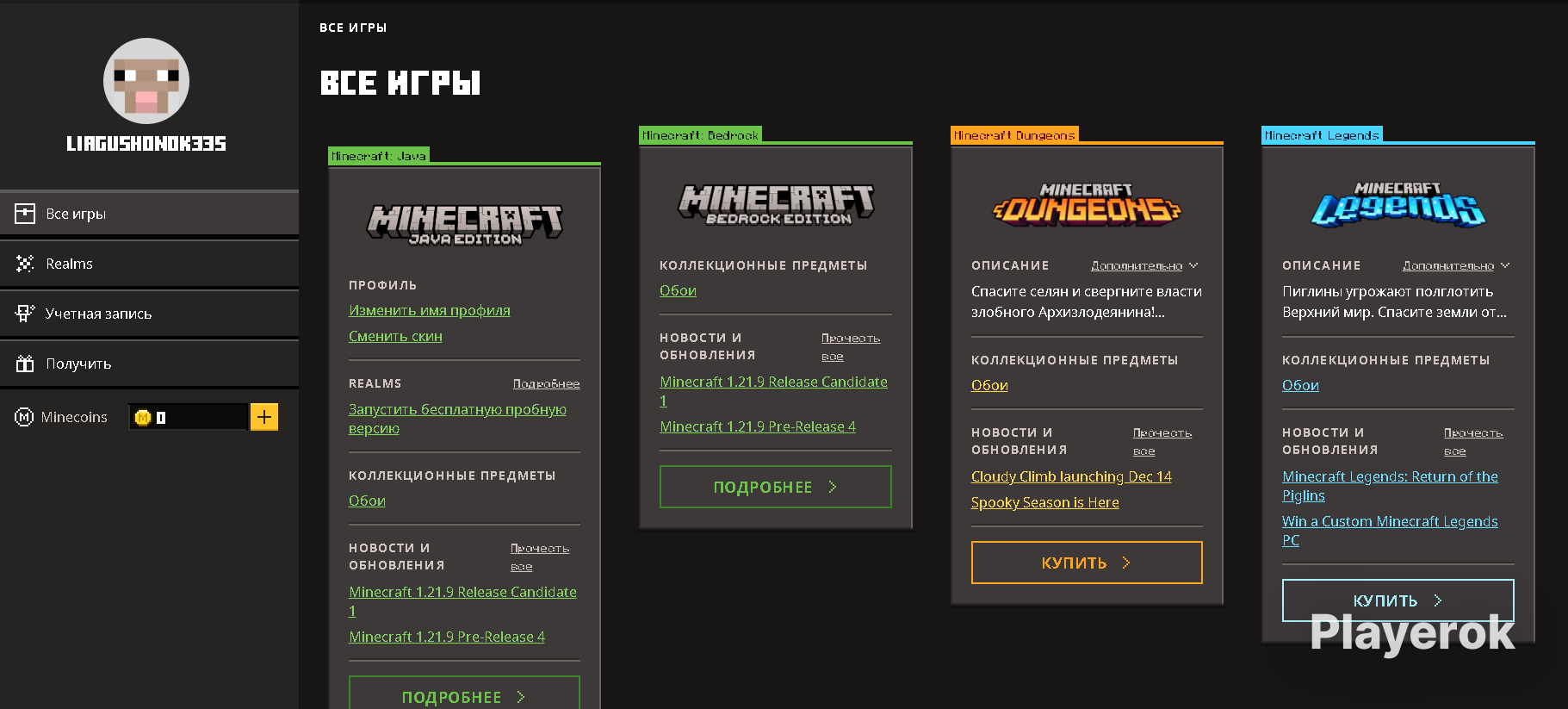Click the Minecraft Bedrock Edition logo
Screen dimensions: 1568x709
point(776,205)
